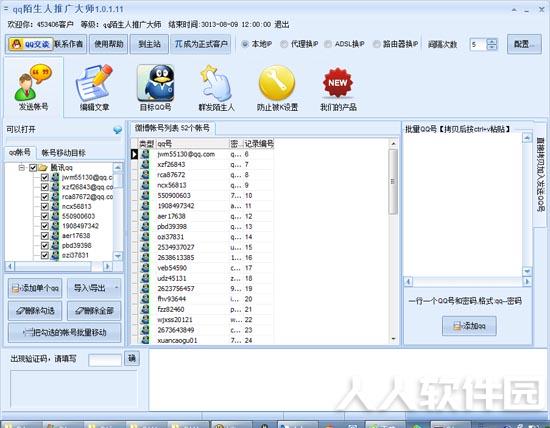The image size is (550, 428).
Task: Click the 删除勾选 button
Action: 35,310
